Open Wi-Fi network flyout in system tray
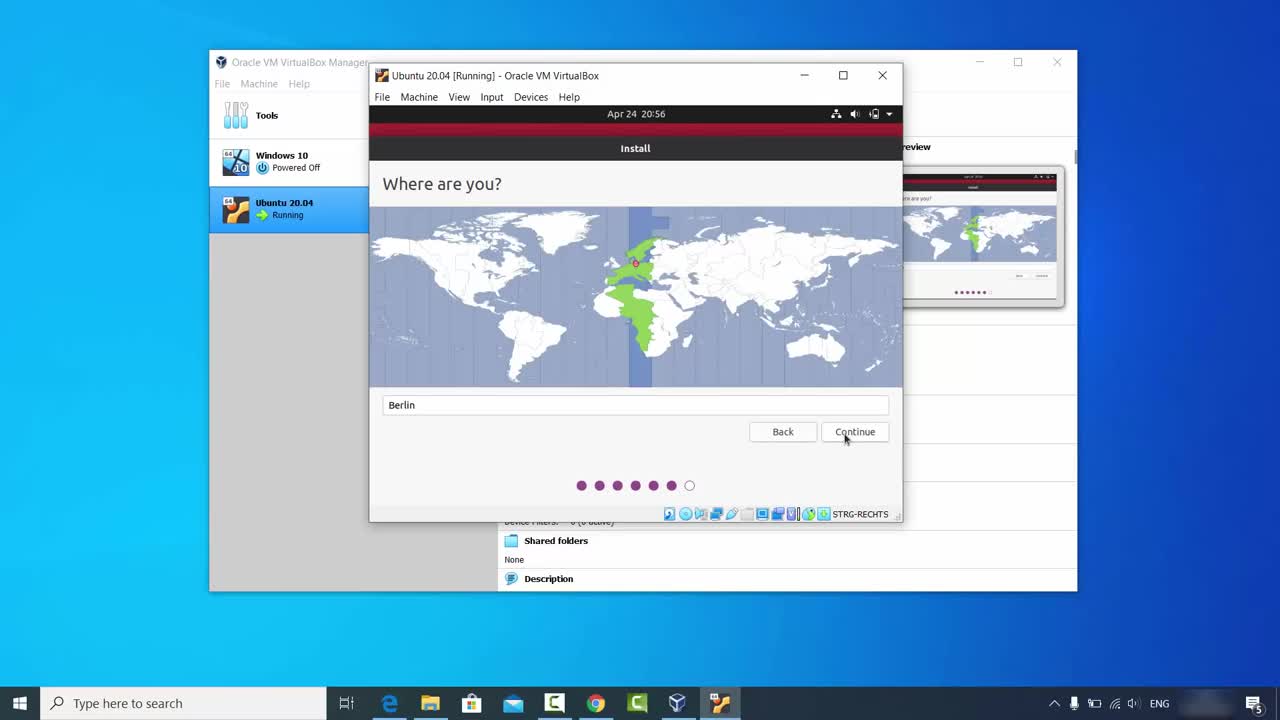 (x=1113, y=703)
